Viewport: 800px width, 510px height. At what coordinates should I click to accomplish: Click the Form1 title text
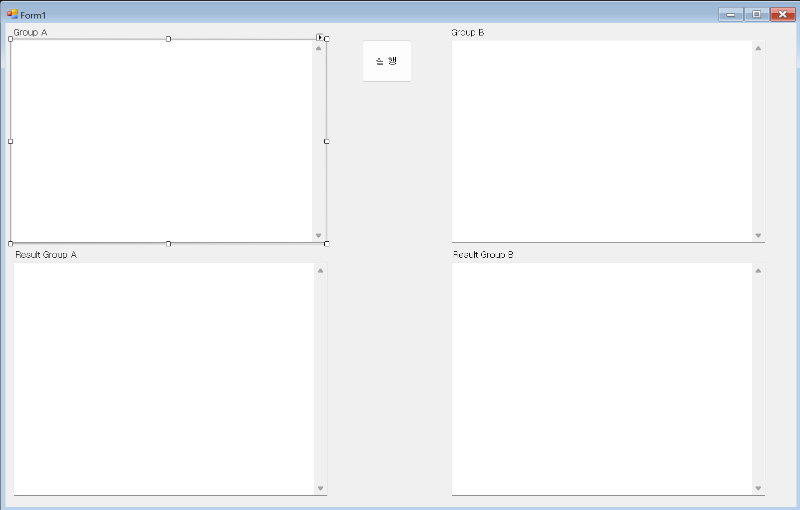[x=33, y=15]
